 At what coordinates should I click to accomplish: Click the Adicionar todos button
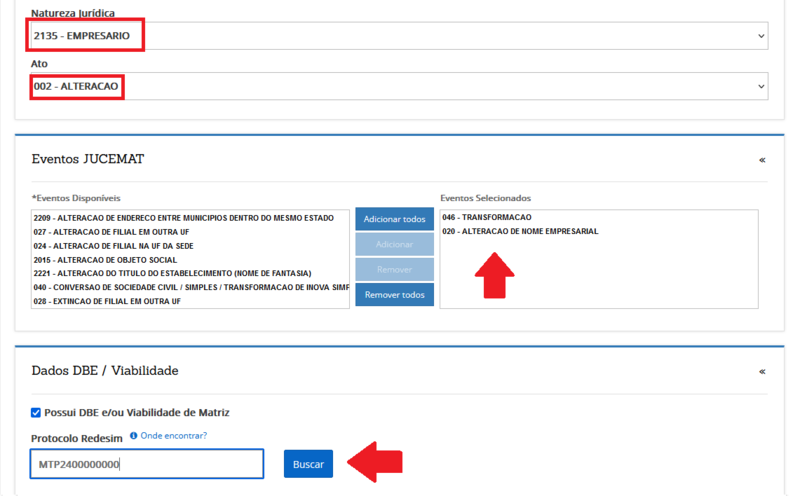tap(394, 219)
